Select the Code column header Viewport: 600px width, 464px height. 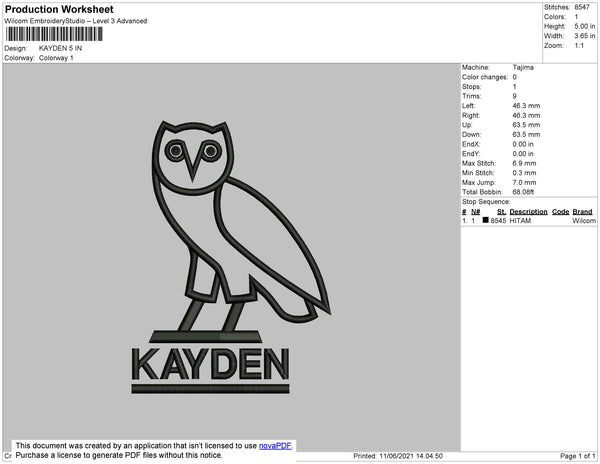click(561, 212)
